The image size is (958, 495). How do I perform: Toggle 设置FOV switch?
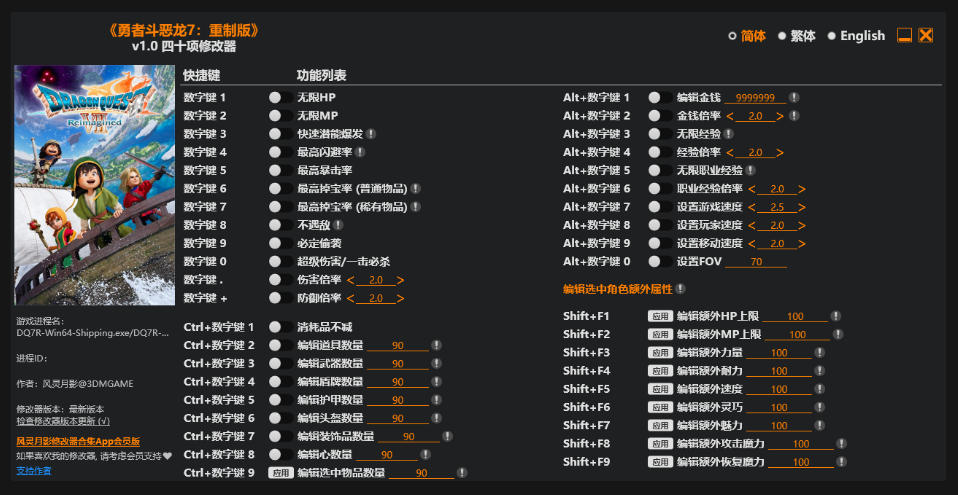pos(660,262)
